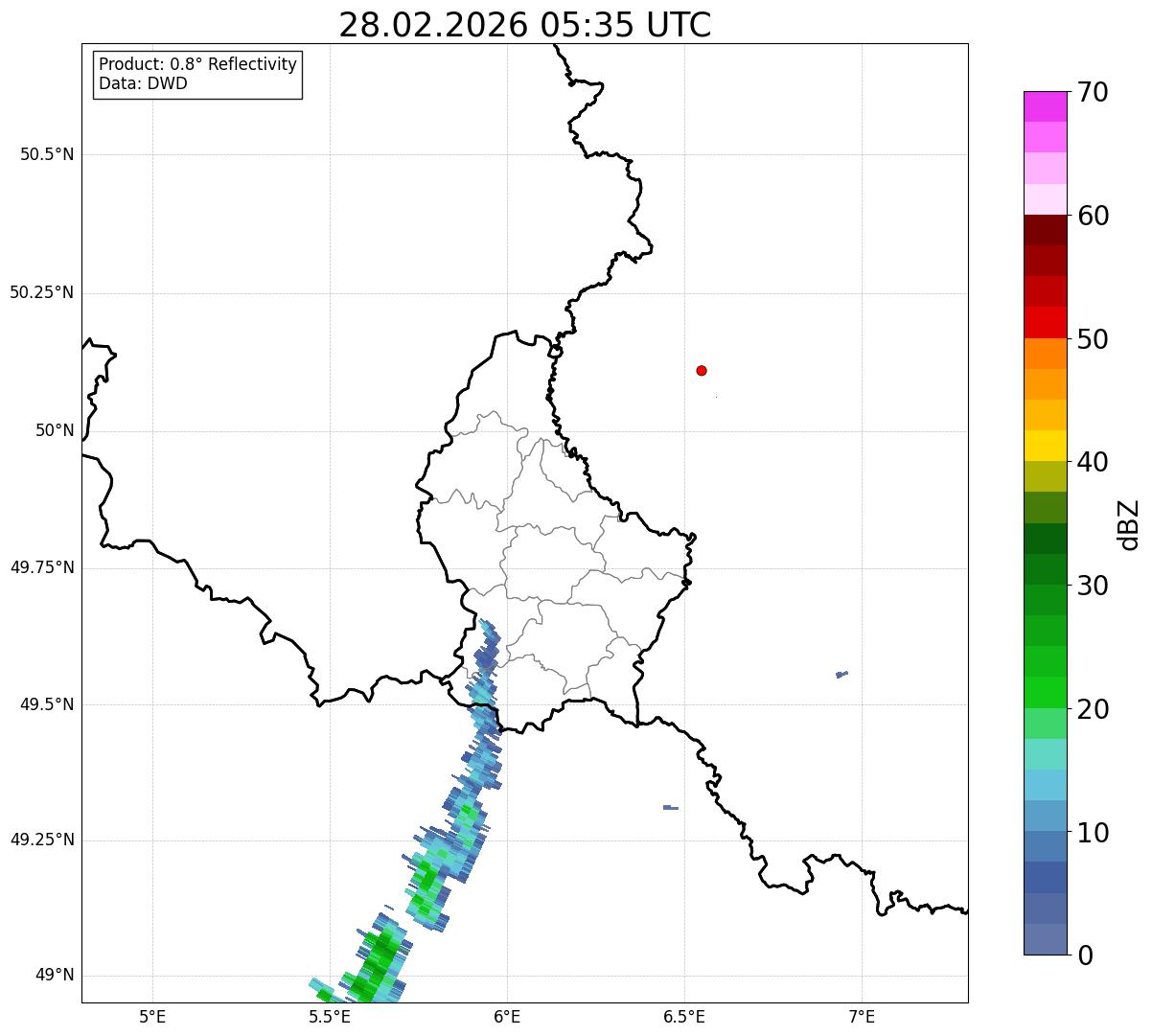
Task: Click the 7°E longitude label
Action: [x=863, y=1016]
